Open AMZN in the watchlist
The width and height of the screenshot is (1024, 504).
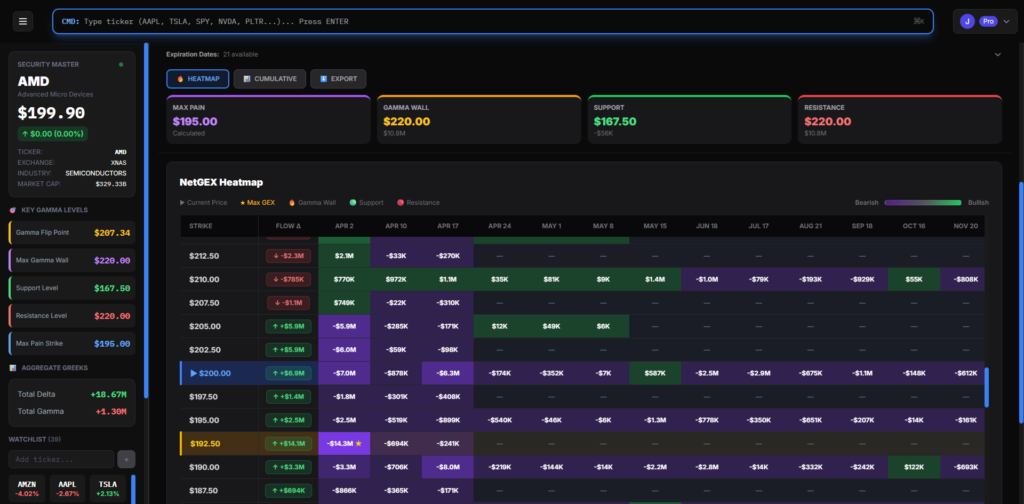coord(27,488)
